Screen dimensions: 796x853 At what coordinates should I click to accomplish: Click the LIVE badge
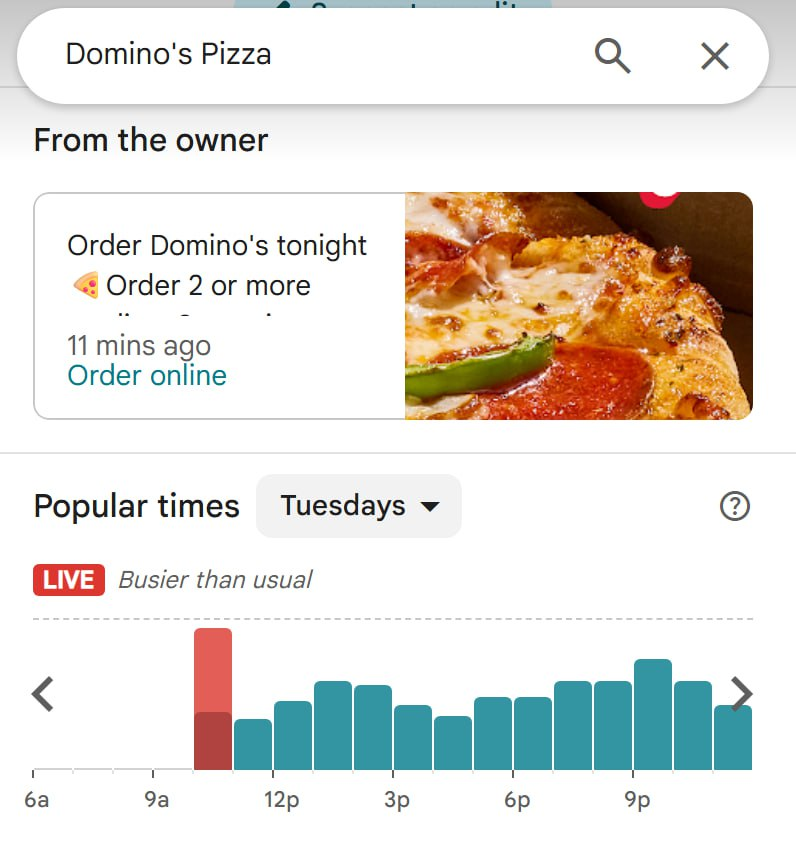[x=69, y=580]
